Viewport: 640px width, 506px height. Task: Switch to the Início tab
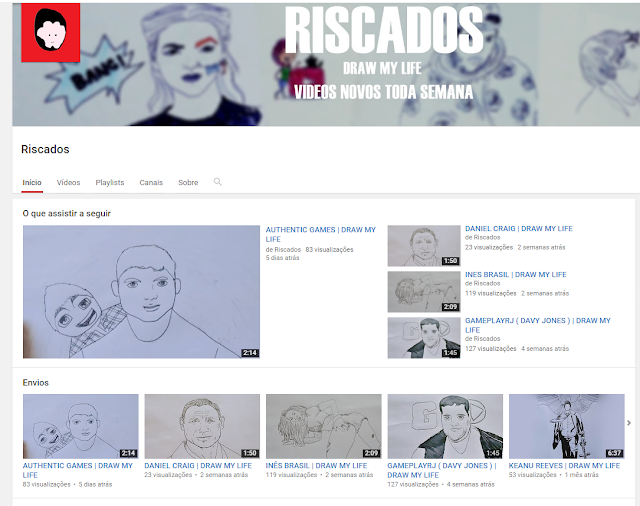[x=32, y=182]
